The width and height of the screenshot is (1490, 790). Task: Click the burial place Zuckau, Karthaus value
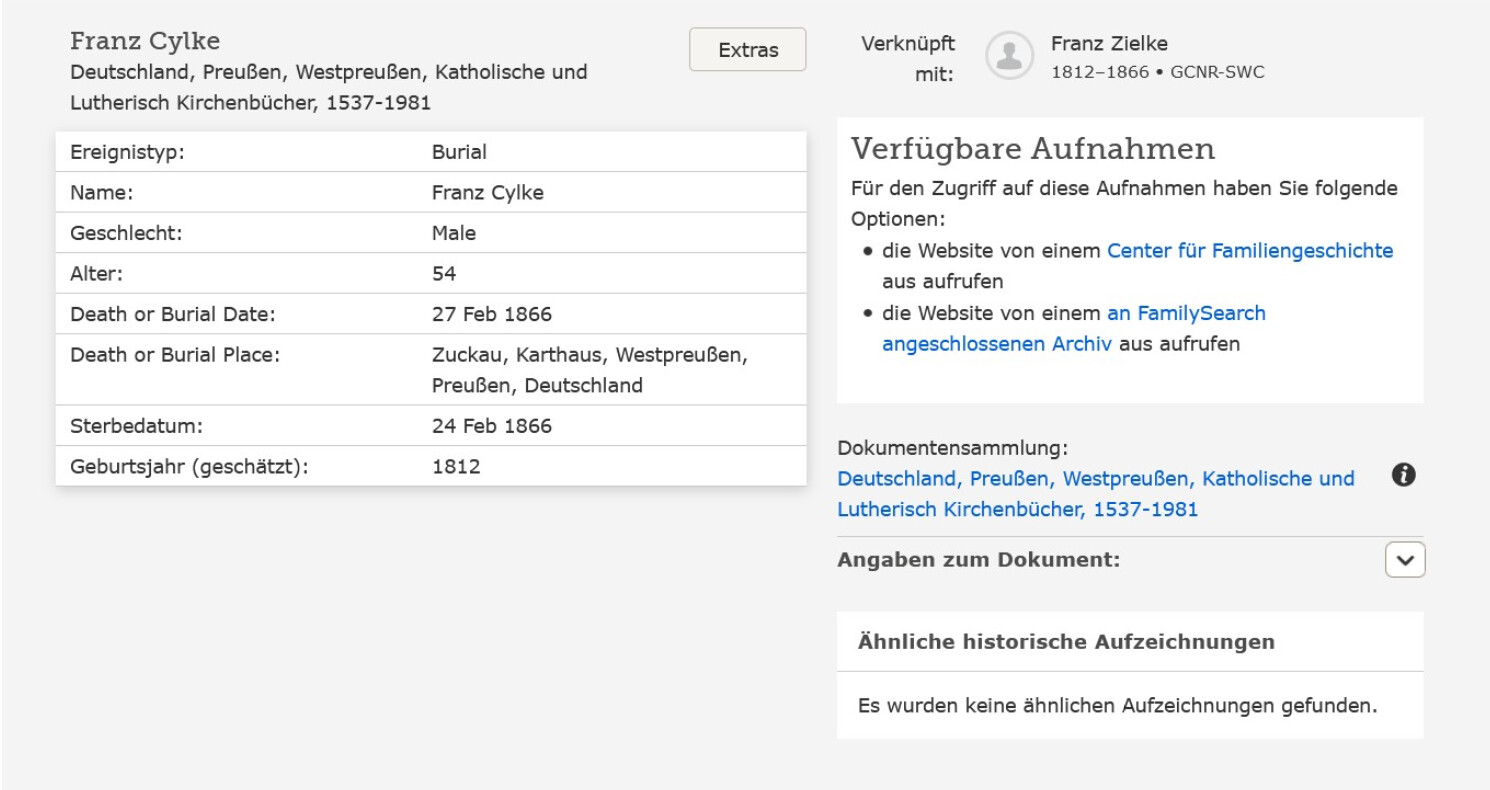click(x=589, y=356)
